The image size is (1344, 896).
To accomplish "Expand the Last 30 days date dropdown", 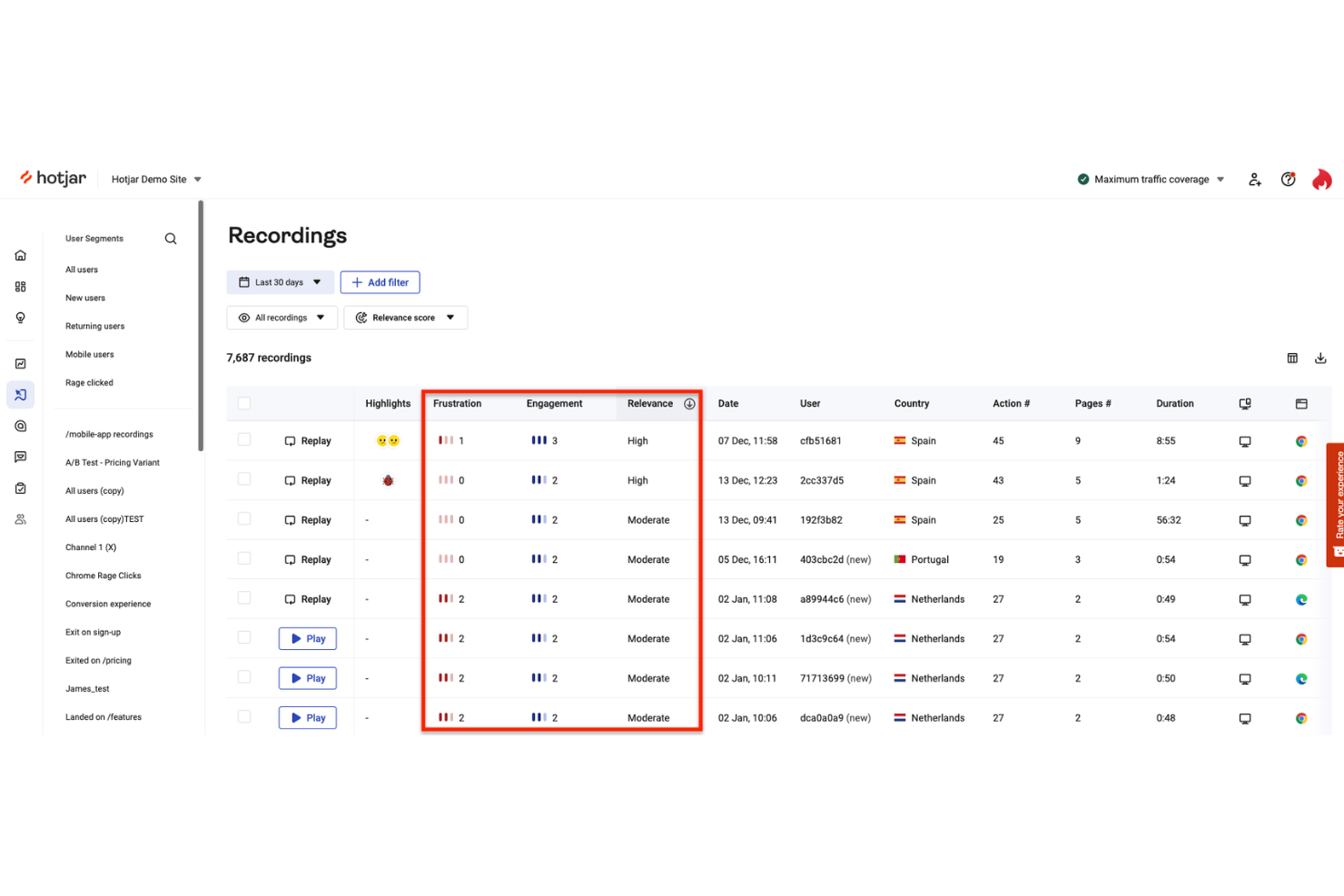I will (x=281, y=282).
